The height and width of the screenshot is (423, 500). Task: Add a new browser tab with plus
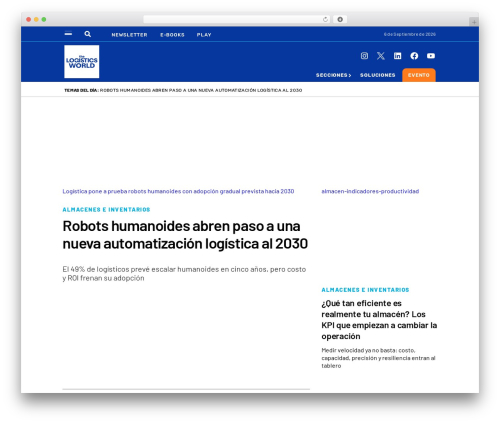click(x=474, y=22)
